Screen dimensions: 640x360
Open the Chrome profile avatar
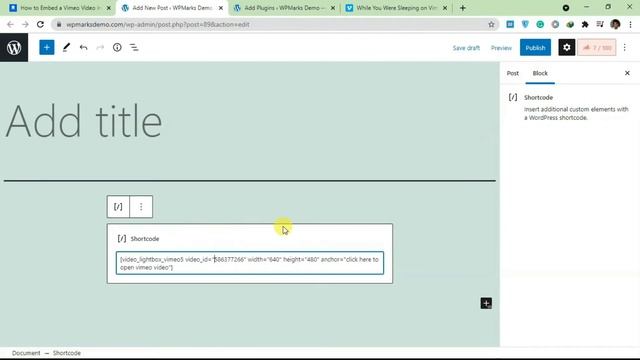tap(616, 24)
